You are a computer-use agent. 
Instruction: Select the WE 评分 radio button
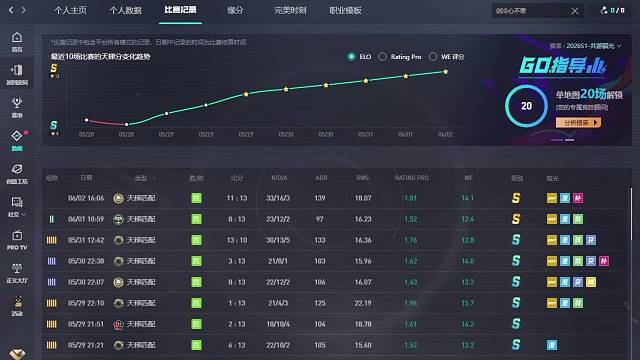coord(433,57)
